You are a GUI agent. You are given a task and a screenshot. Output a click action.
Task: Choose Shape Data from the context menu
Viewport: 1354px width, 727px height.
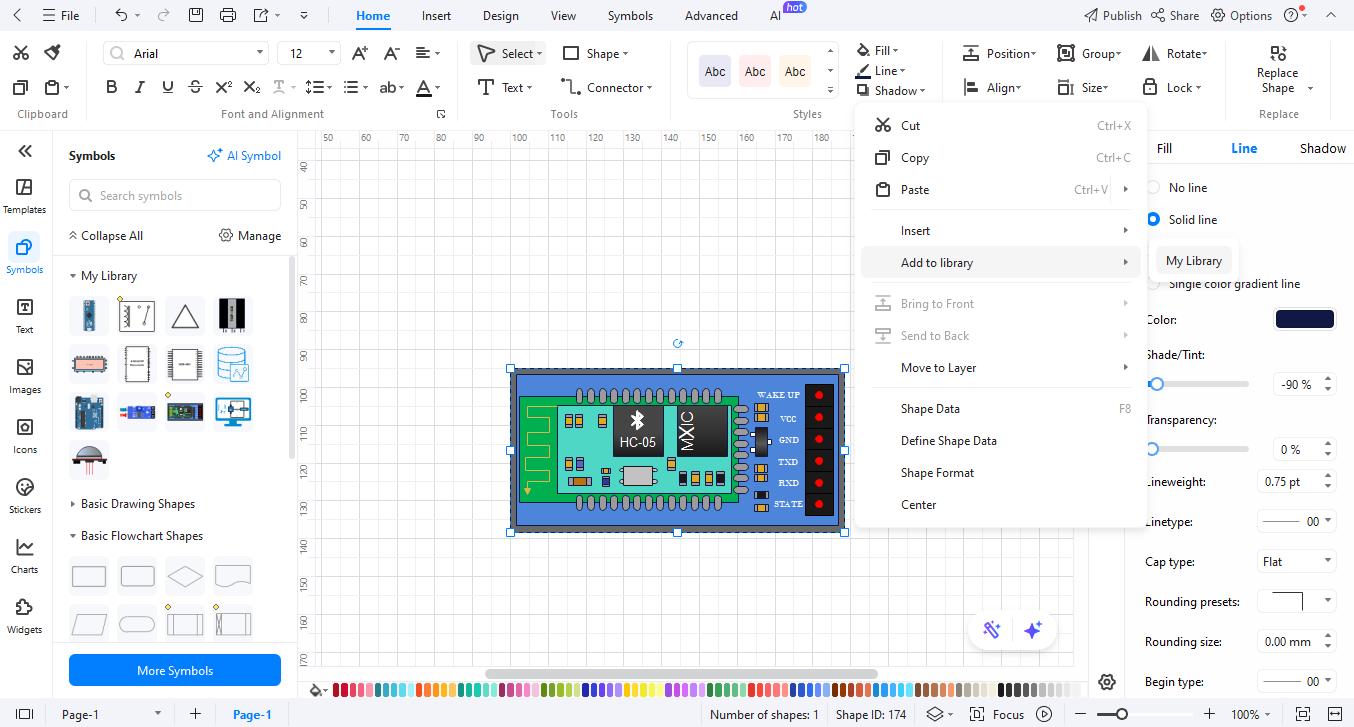pyautogui.click(x=1000, y=408)
